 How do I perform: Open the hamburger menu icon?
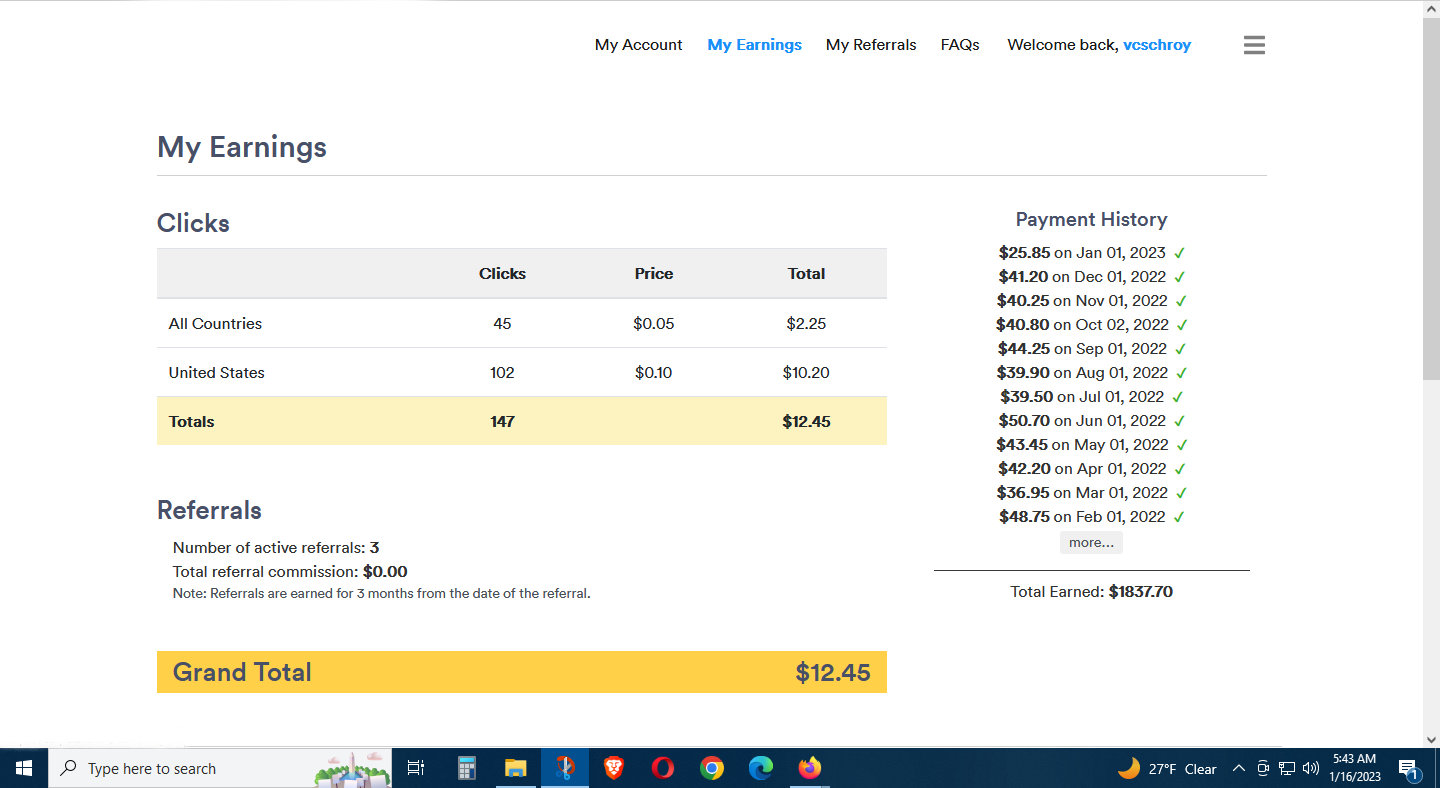[x=1254, y=45]
